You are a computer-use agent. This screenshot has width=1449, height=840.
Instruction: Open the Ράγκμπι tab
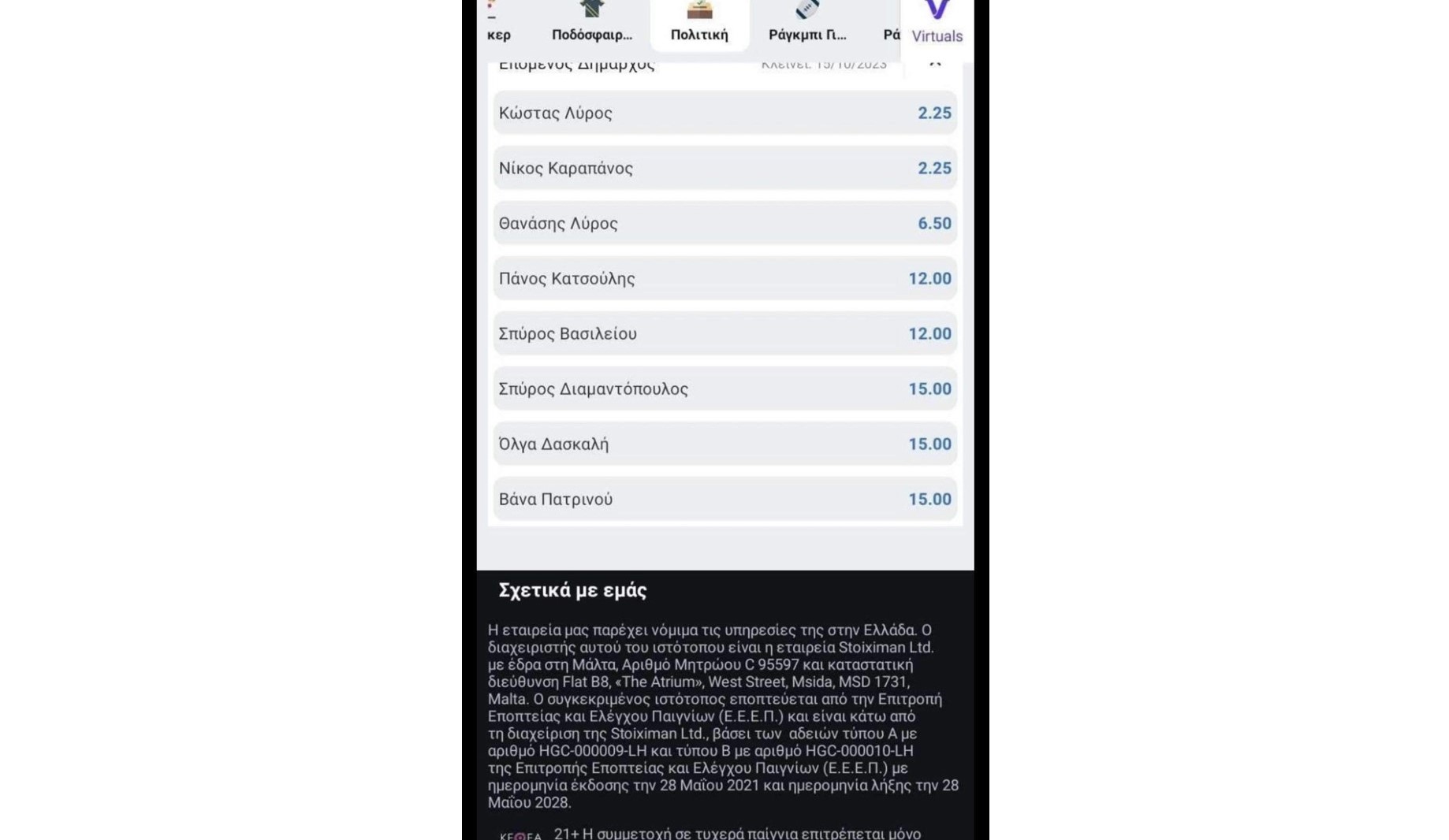point(807,35)
